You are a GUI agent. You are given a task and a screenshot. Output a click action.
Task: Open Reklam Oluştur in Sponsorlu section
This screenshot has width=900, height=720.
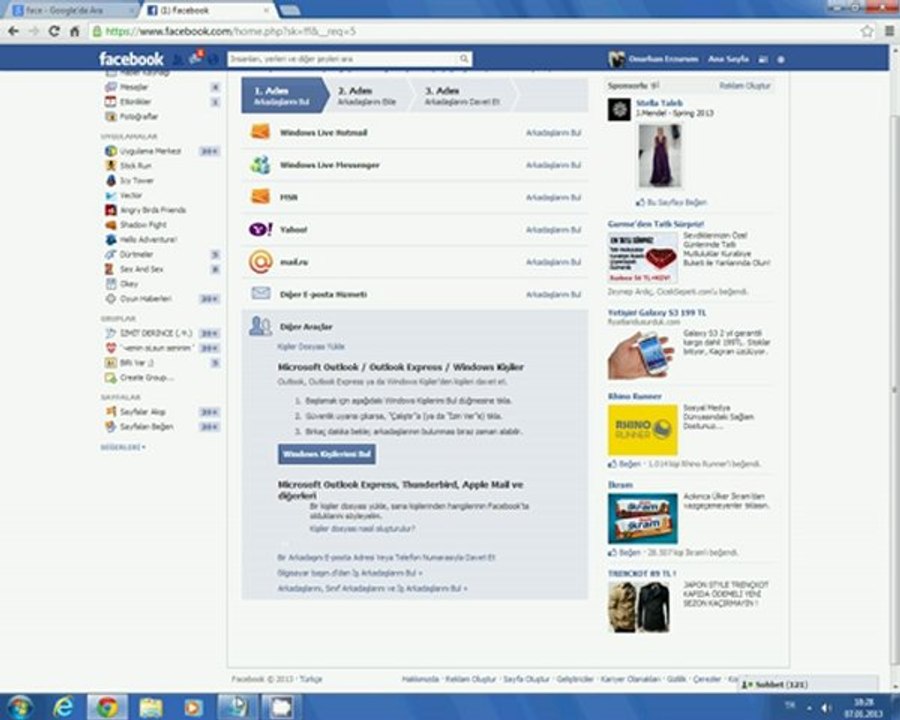pos(744,86)
